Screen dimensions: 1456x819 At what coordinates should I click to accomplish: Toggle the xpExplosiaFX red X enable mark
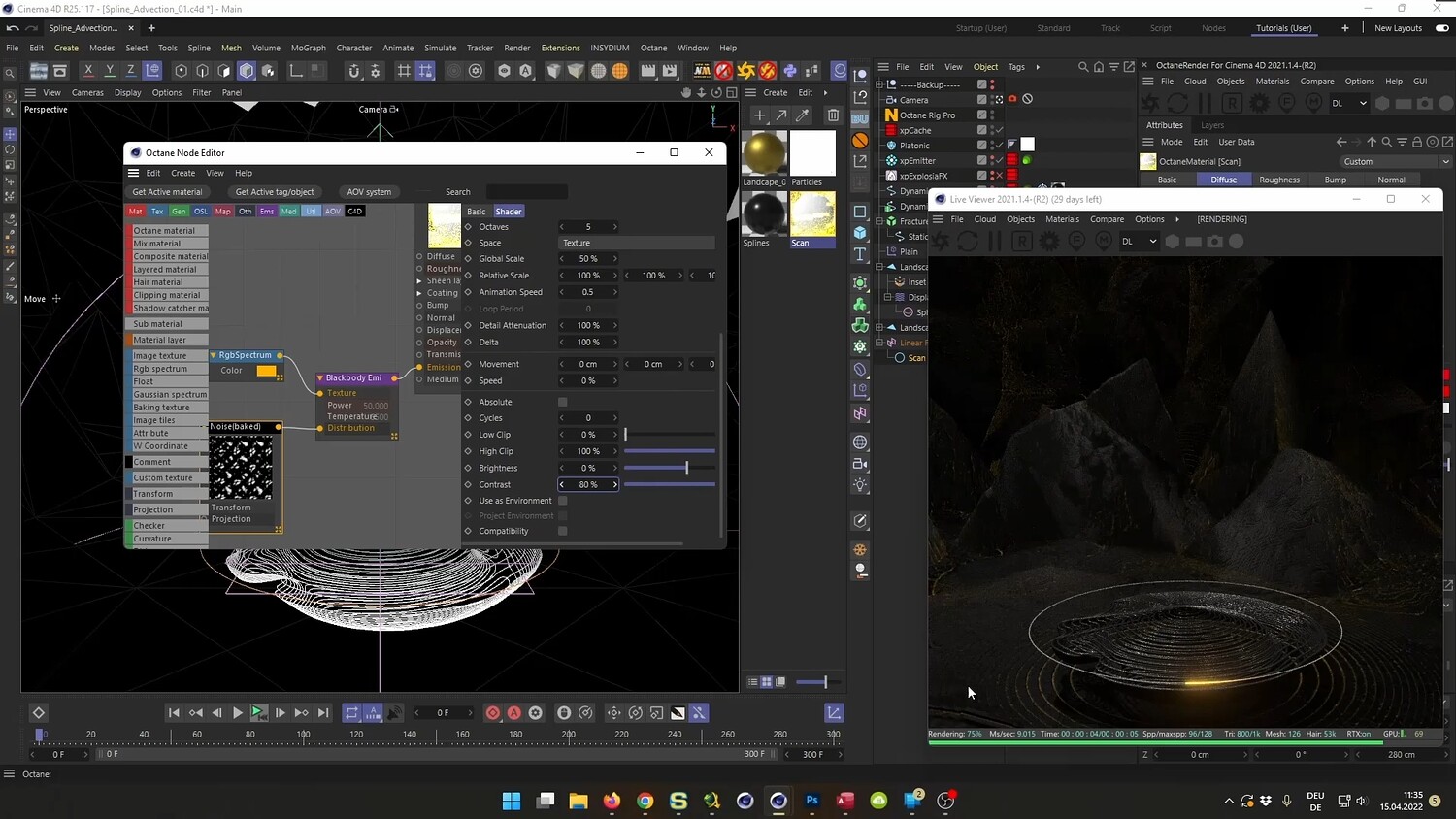coord(998,176)
